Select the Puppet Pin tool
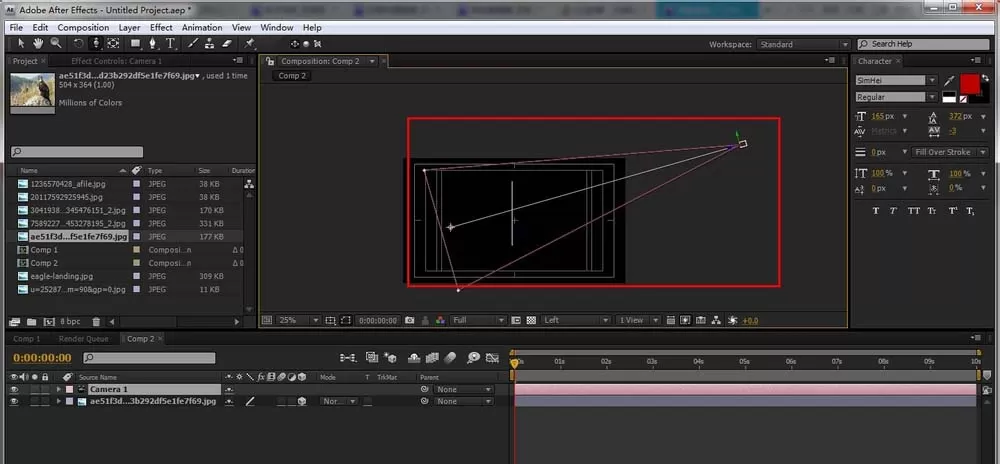Screen dimensions: 1000x464 tap(249, 43)
